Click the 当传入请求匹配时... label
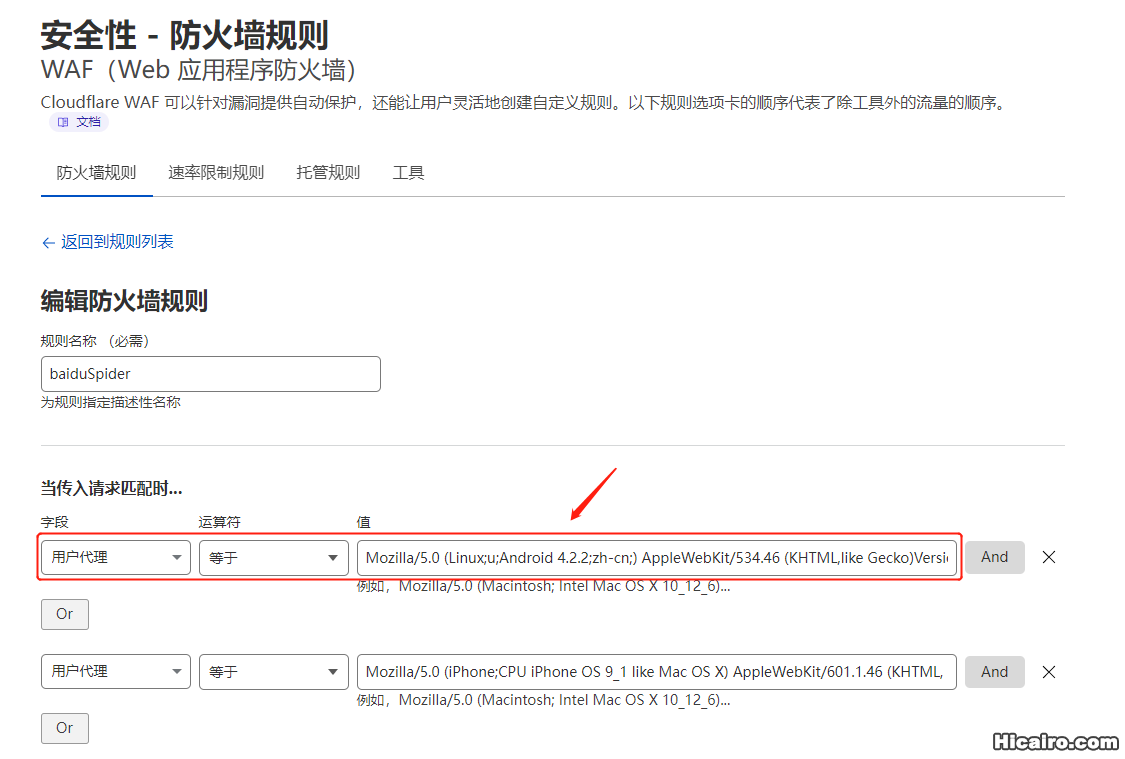Image resolution: width=1125 pixels, height=759 pixels. 111,489
